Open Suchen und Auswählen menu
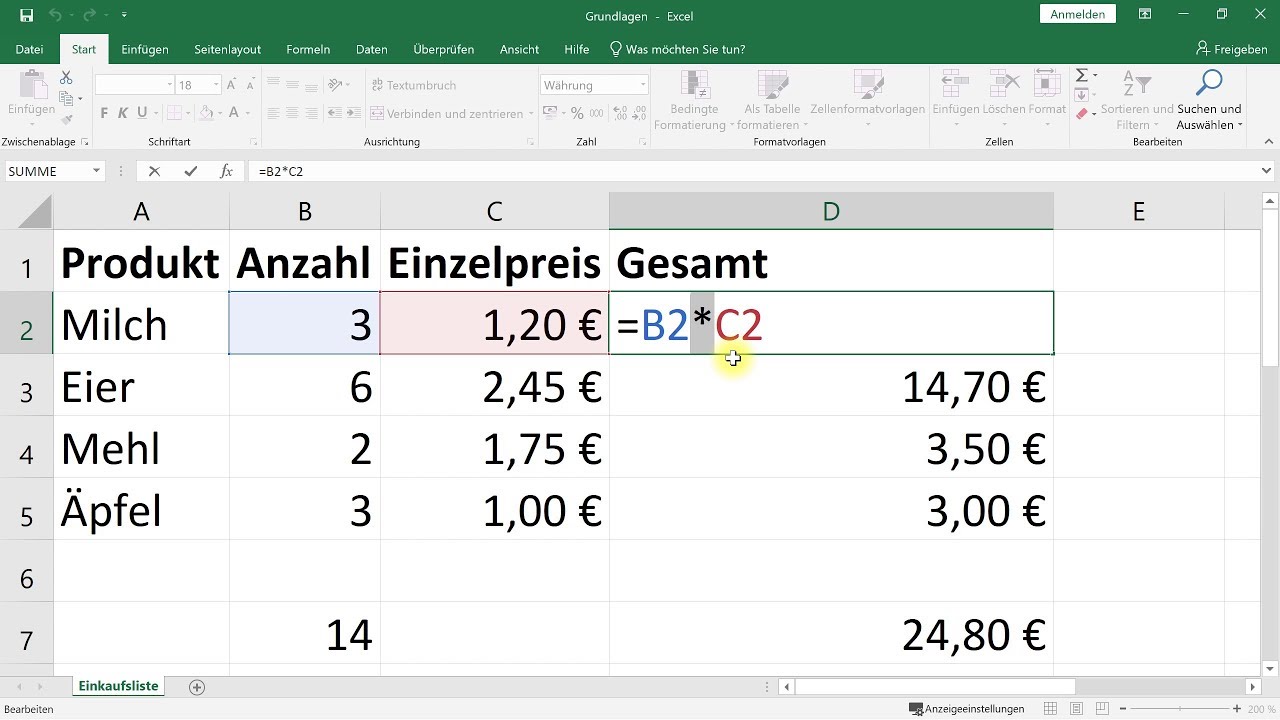1280x720 pixels. coord(1209,100)
